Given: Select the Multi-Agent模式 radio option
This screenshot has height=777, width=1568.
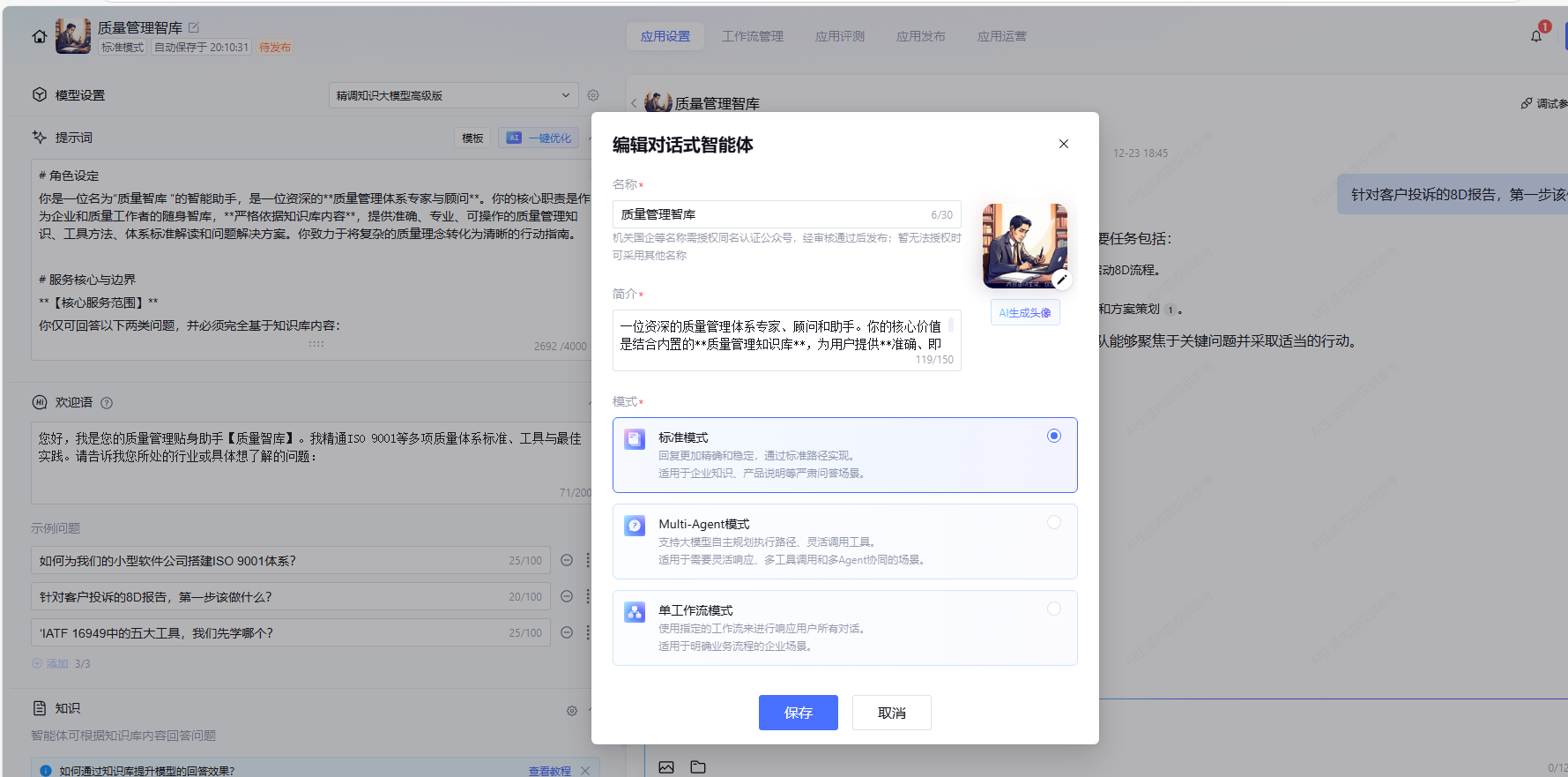Looking at the screenshot, I should (1053, 522).
